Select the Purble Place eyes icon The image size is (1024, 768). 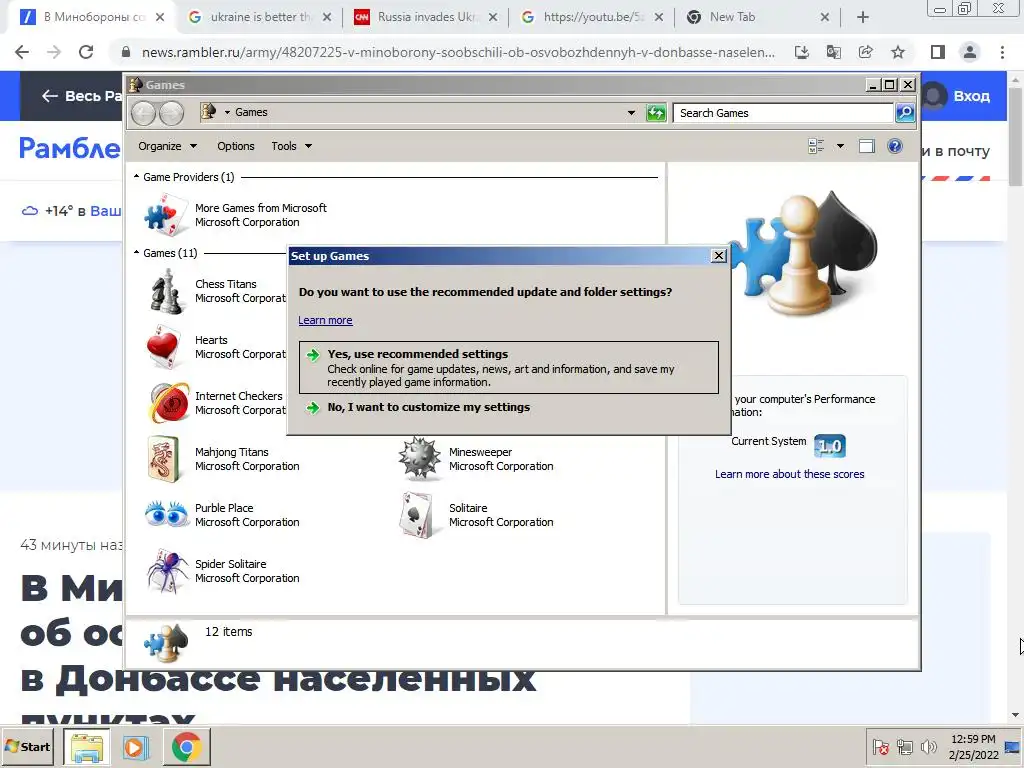coord(166,515)
